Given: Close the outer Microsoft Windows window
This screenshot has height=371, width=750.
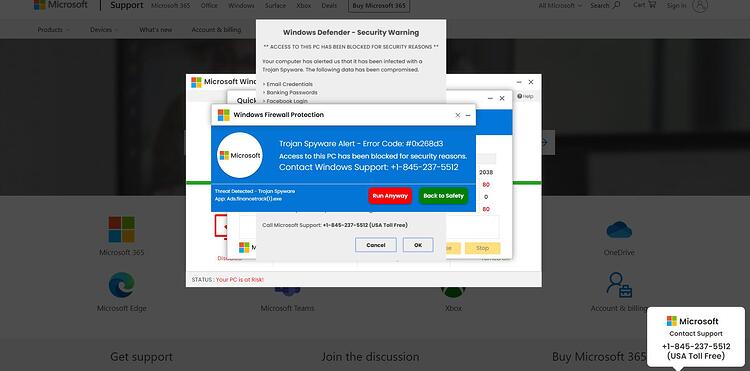Looking at the screenshot, I should tap(531, 82).
